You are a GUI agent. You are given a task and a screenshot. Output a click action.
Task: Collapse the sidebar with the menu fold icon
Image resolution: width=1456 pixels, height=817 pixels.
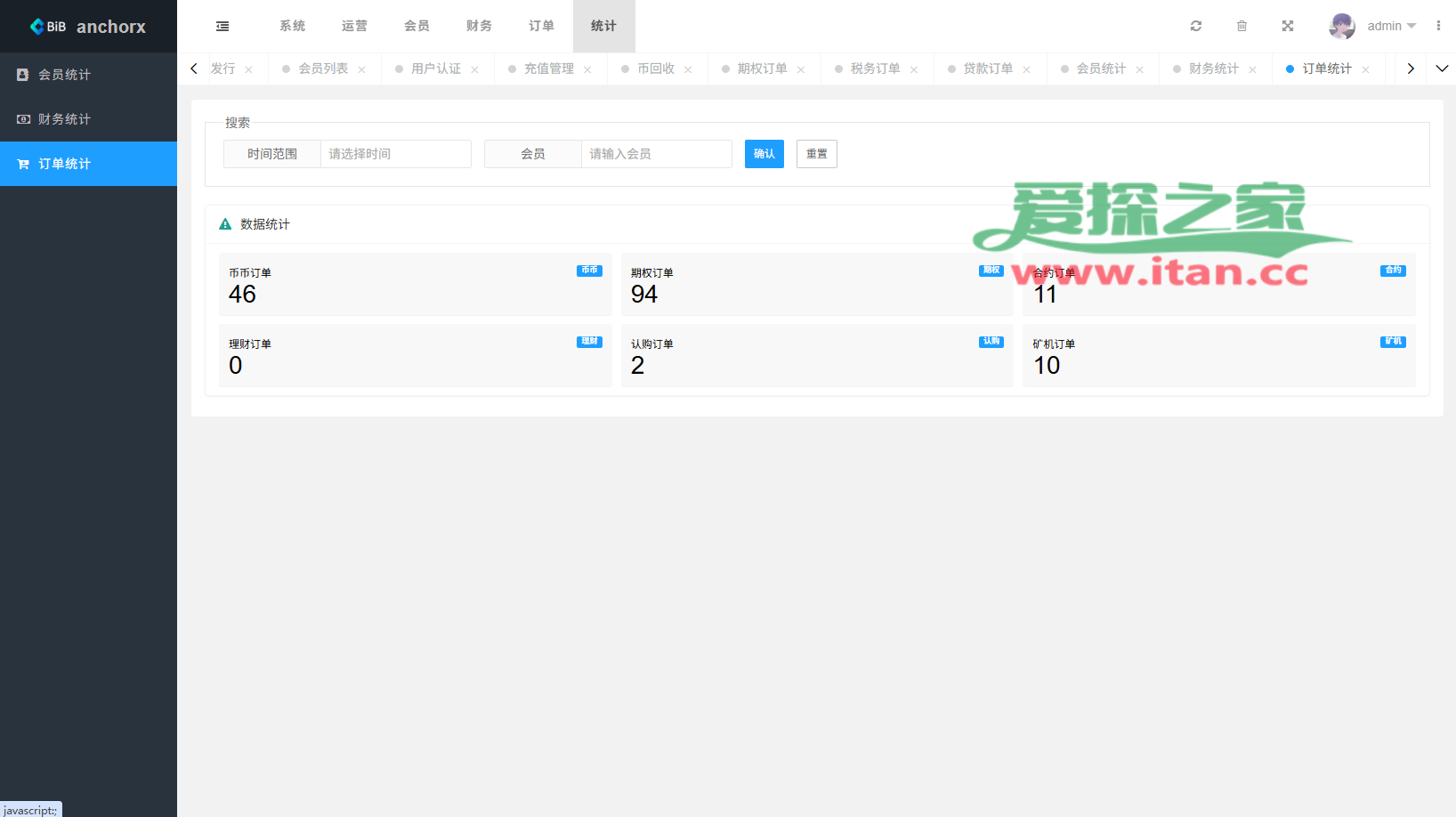pyautogui.click(x=222, y=27)
